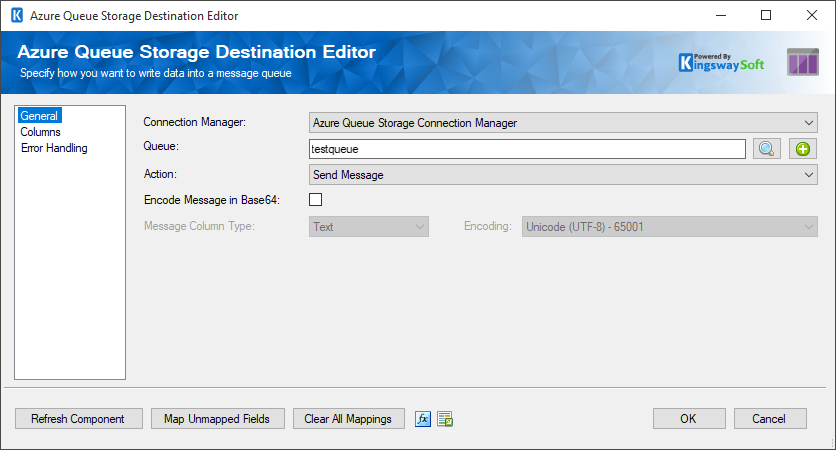Close the Azure Queue Storage Destination Editor
The image size is (836, 450).
(x=812, y=15)
